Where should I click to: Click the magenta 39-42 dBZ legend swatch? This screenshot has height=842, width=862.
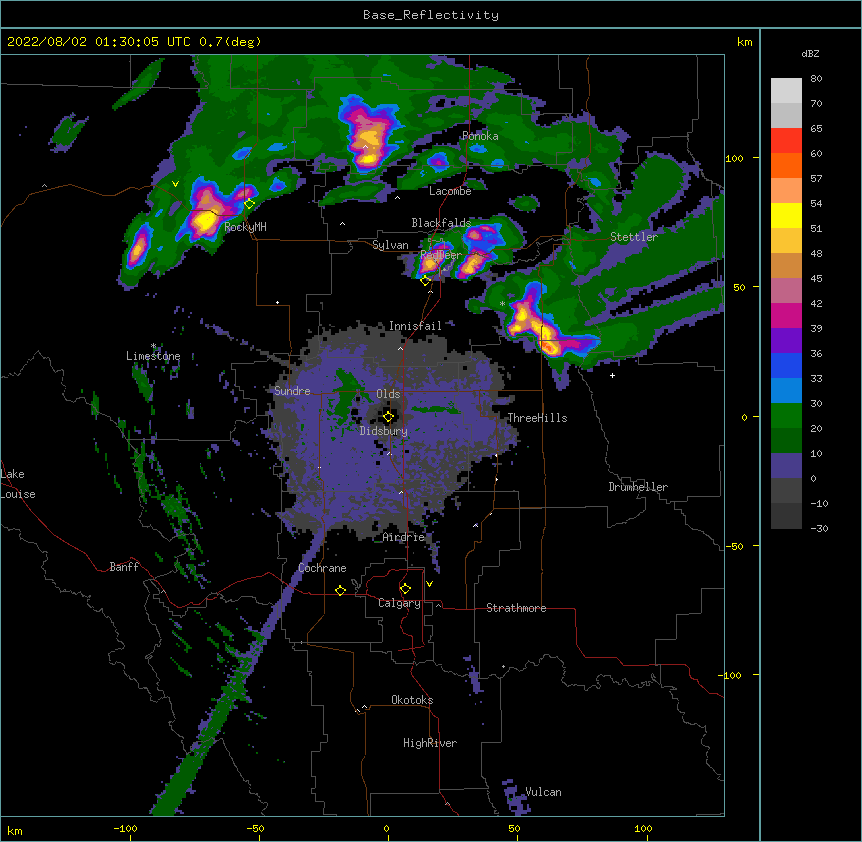(x=786, y=315)
